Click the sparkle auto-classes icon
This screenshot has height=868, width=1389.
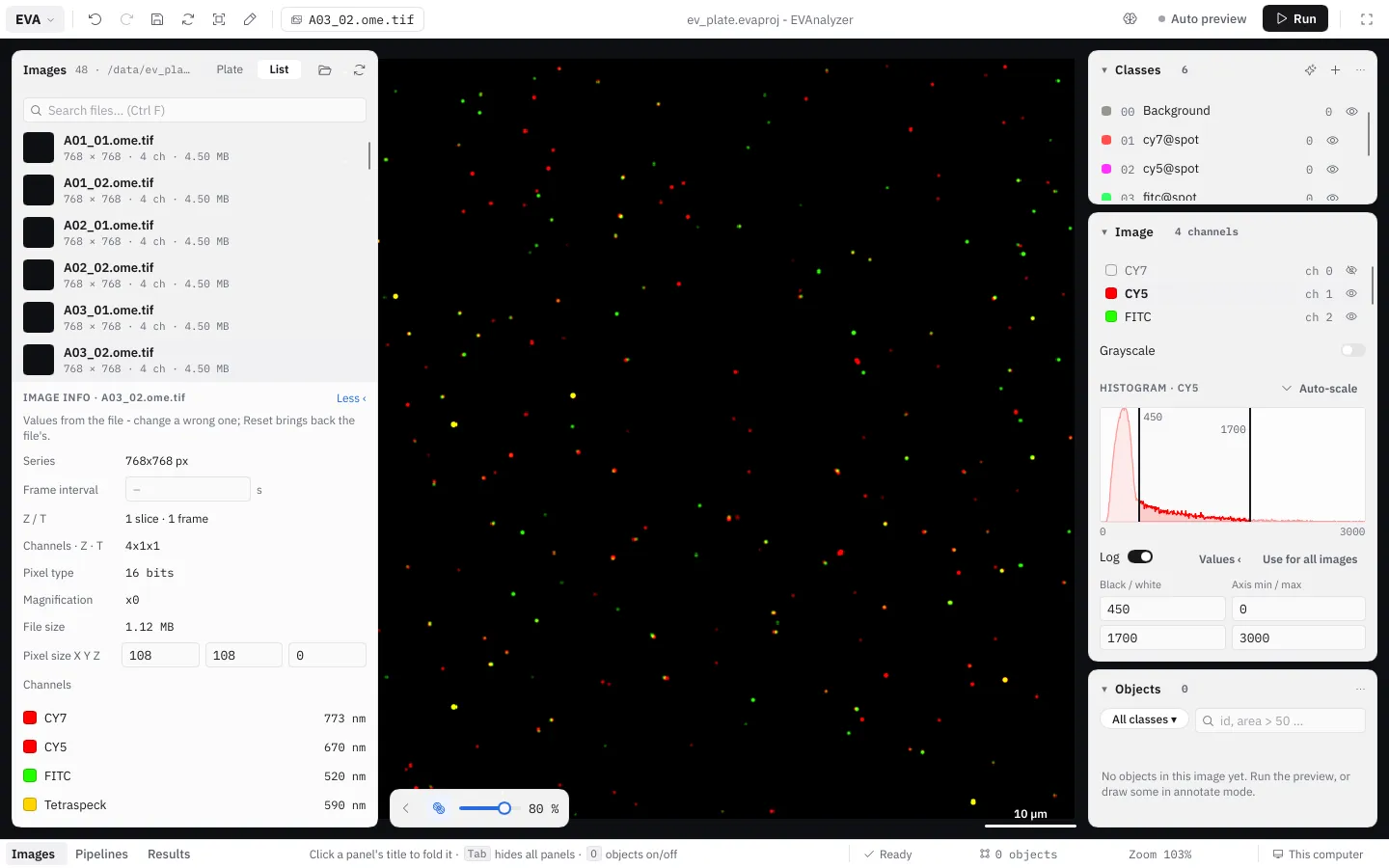pyautogui.click(x=1310, y=70)
